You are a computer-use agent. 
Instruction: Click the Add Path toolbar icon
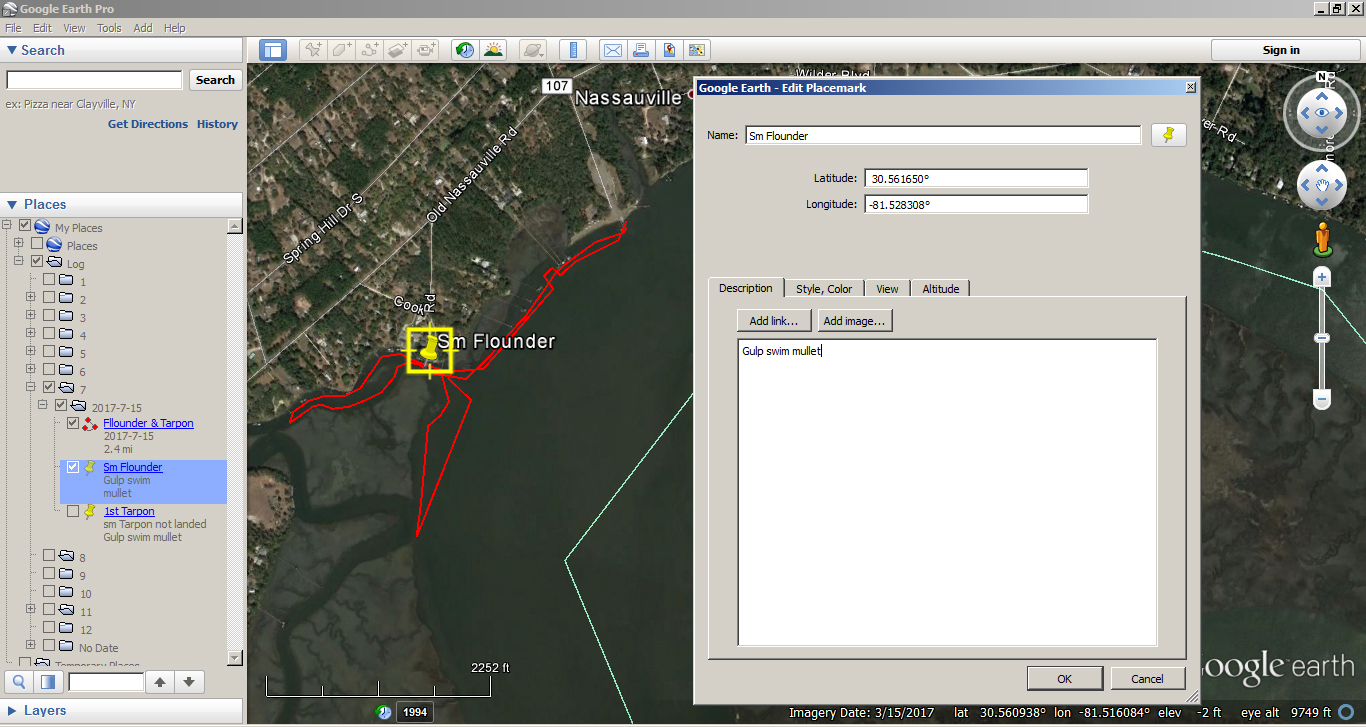[x=370, y=50]
